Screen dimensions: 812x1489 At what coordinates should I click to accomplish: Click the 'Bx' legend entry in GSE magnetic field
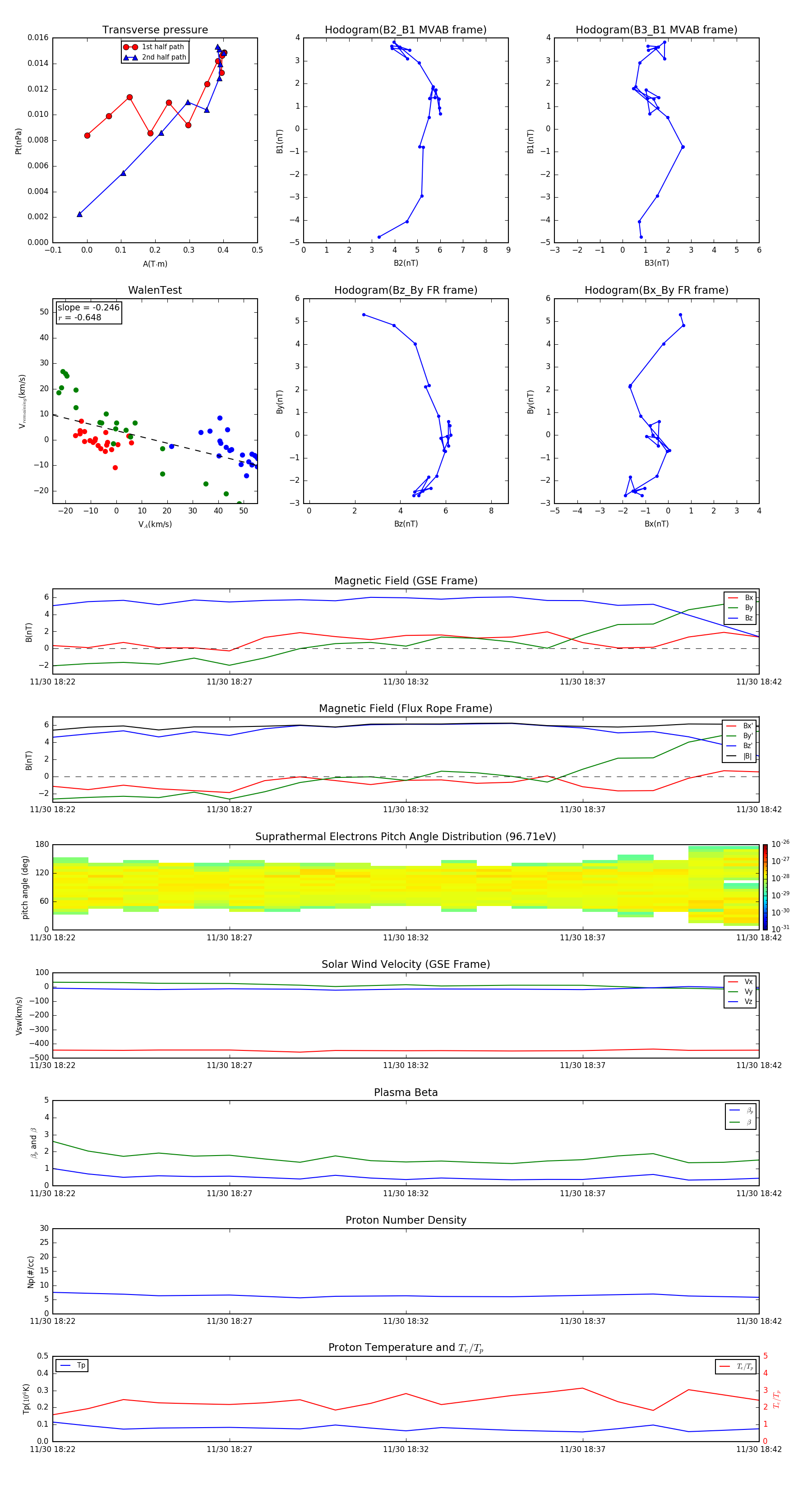pyautogui.click(x=740, y=598)
